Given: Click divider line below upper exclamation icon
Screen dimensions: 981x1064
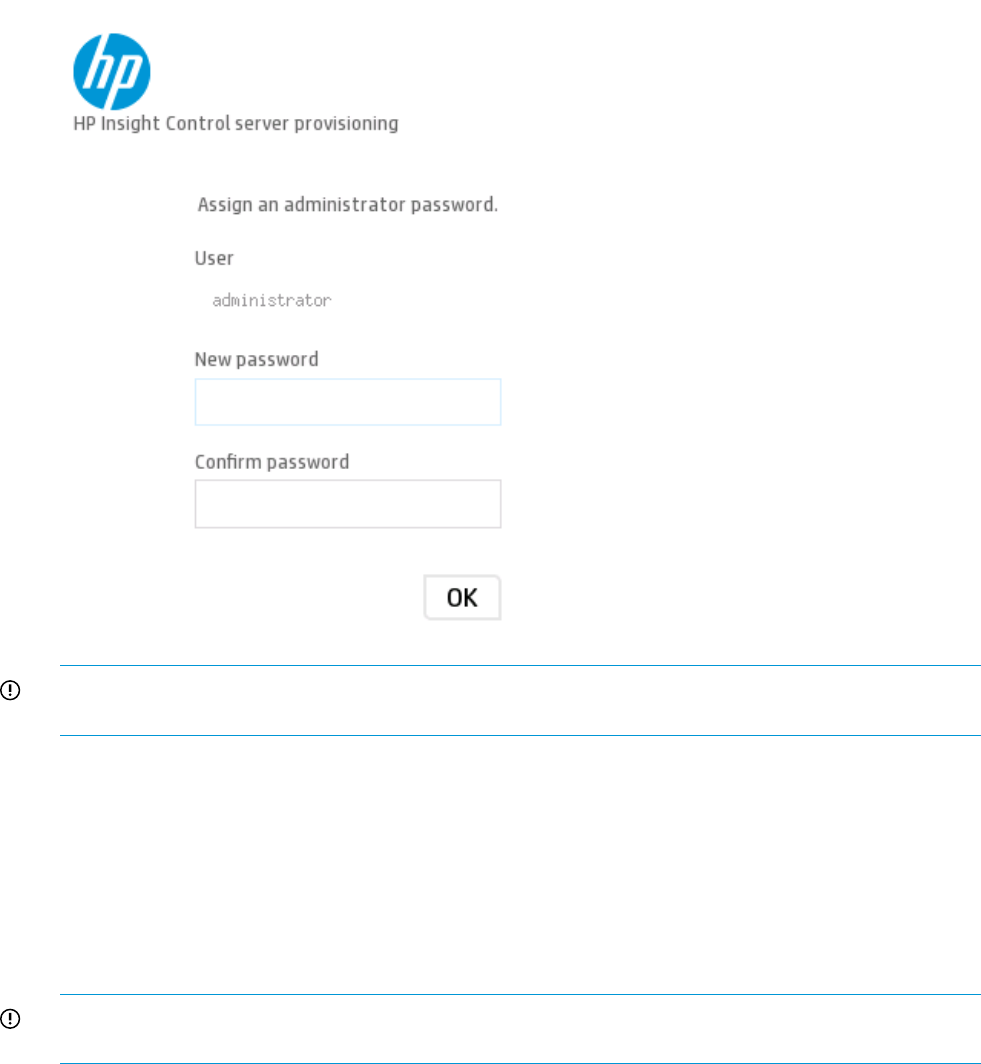Looking at the screenshot, I should tap(520, 736).
